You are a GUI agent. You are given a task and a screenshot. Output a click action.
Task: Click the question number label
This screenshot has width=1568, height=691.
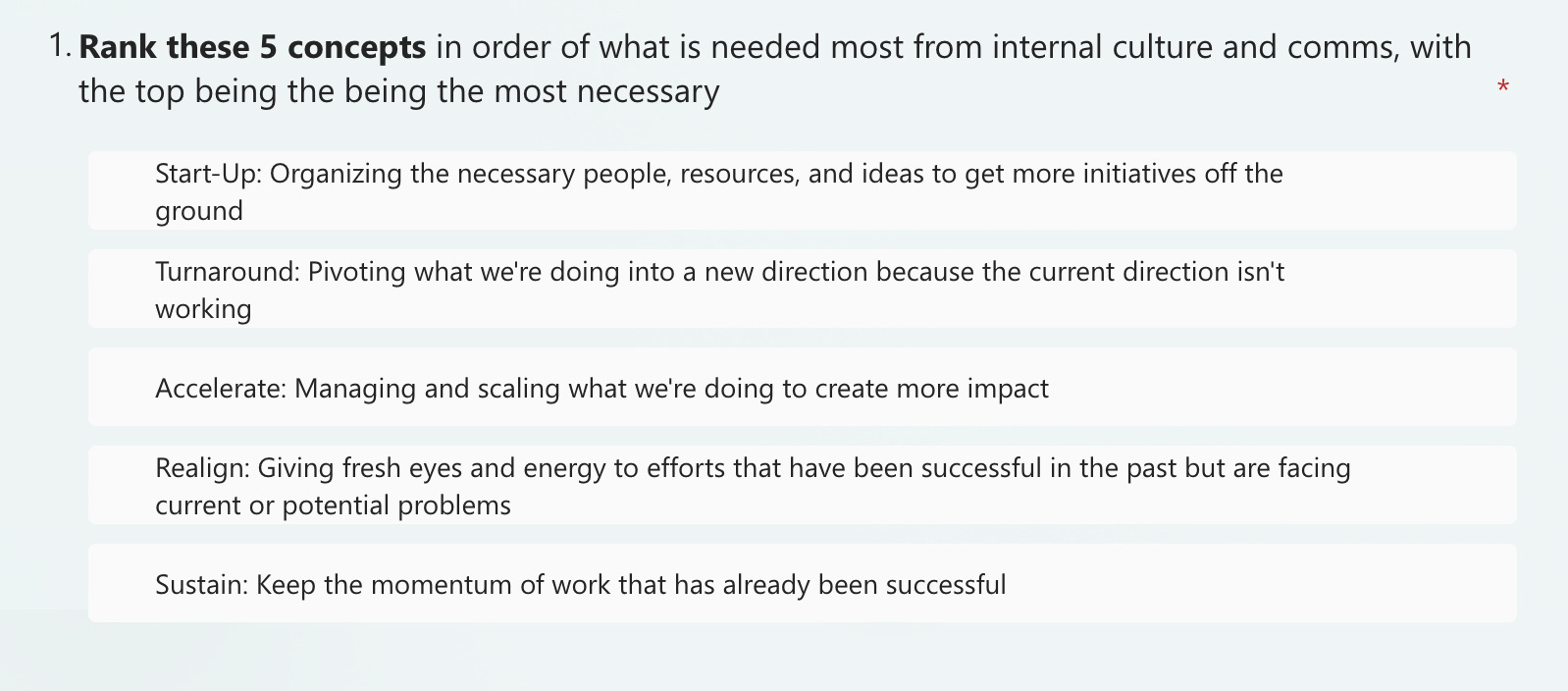point(59,44)
